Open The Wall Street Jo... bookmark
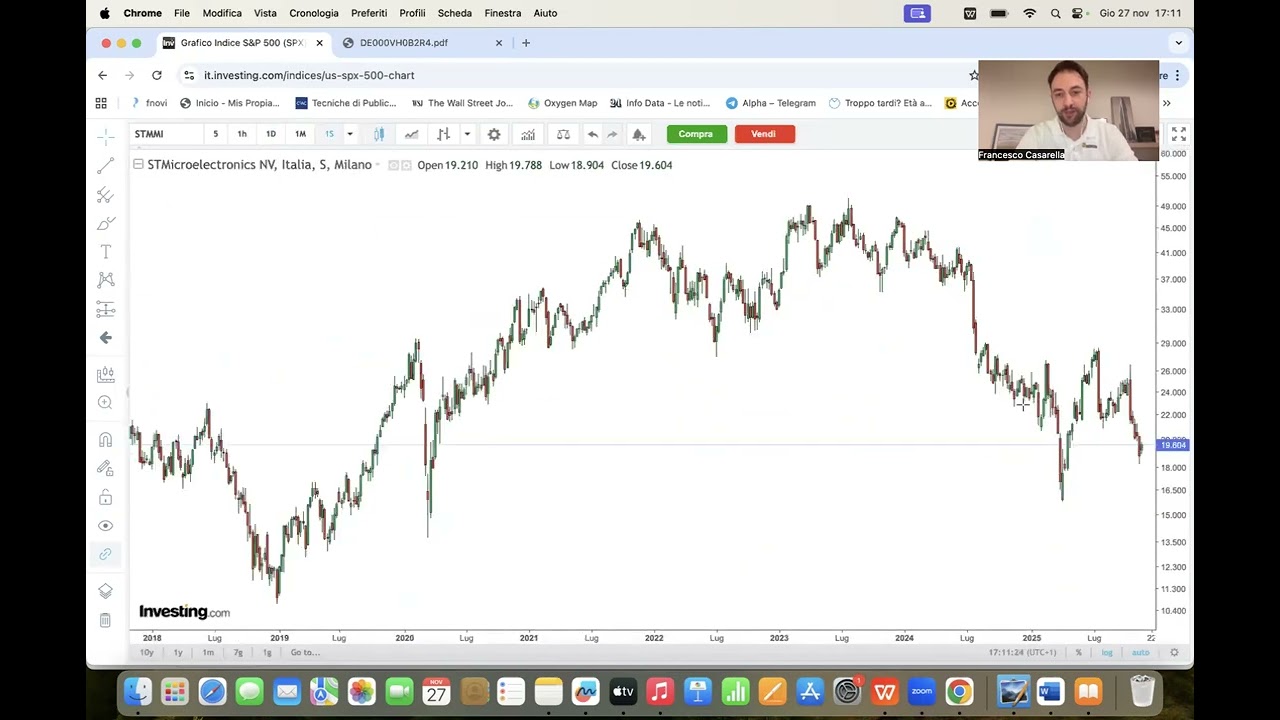 (x=462, y=103)
